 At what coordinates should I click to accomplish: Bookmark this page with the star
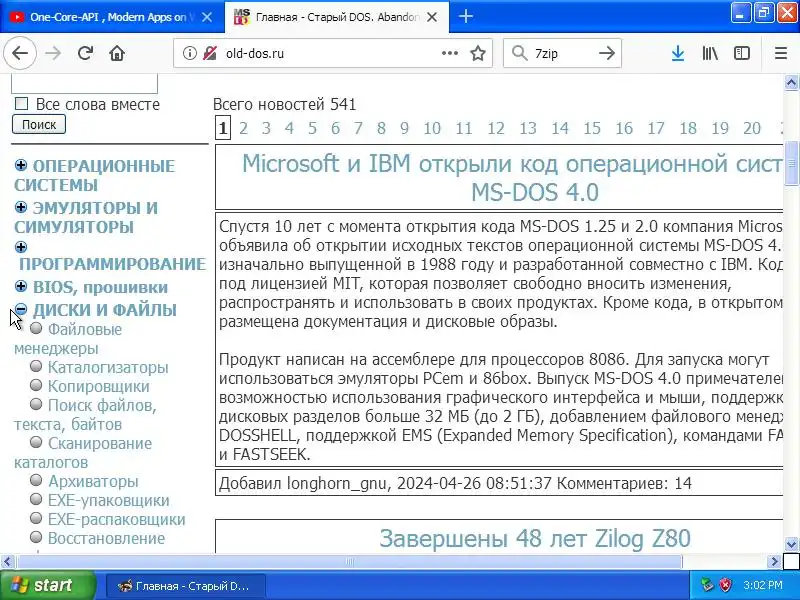tap(478, 53)
